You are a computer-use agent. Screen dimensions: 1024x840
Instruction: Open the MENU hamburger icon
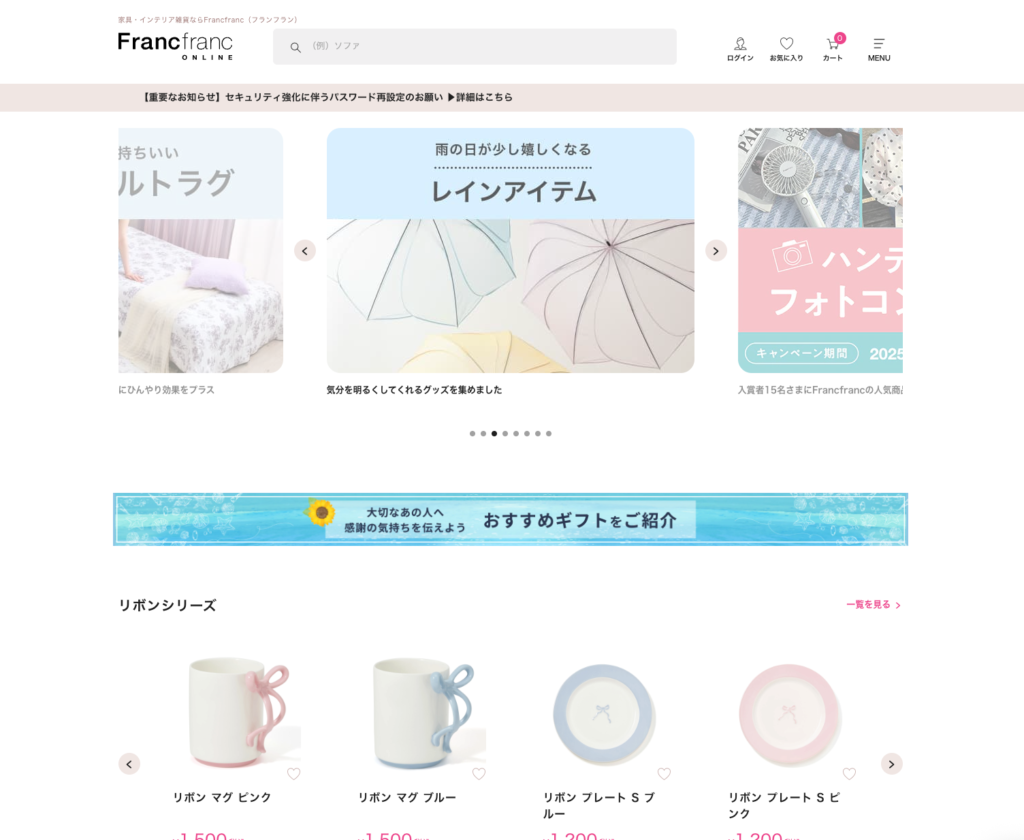click(879, 49)
